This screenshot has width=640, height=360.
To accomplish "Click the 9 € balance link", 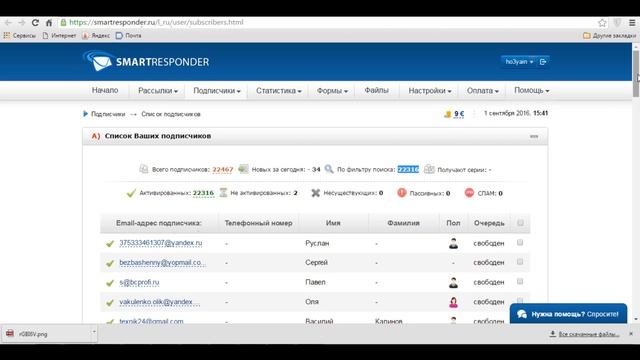I will 459,114.
